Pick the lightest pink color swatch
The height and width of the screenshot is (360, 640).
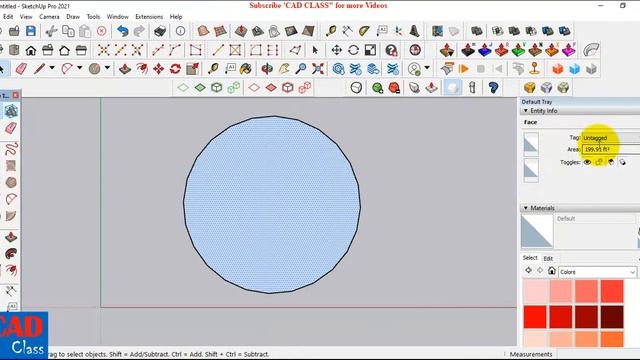tap(535, 291)
